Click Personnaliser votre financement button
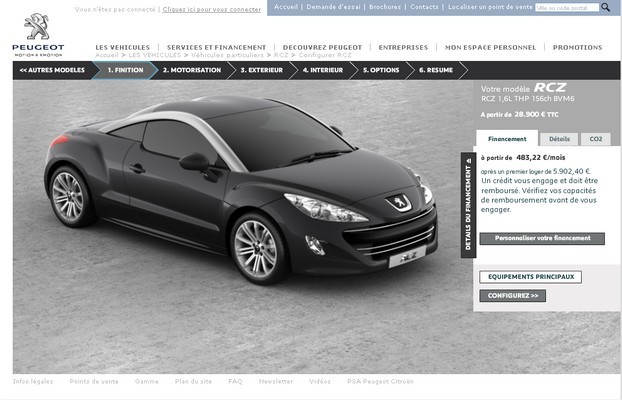 tap(542, 238)
